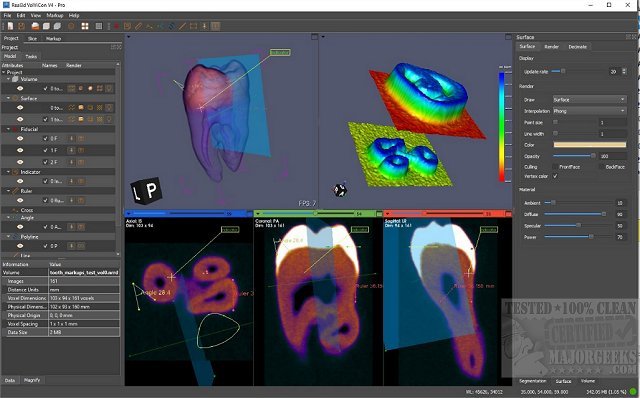Click the orange volume layers toolbar icon
This screenshot has width=640, height=398.
click(36, 26)
